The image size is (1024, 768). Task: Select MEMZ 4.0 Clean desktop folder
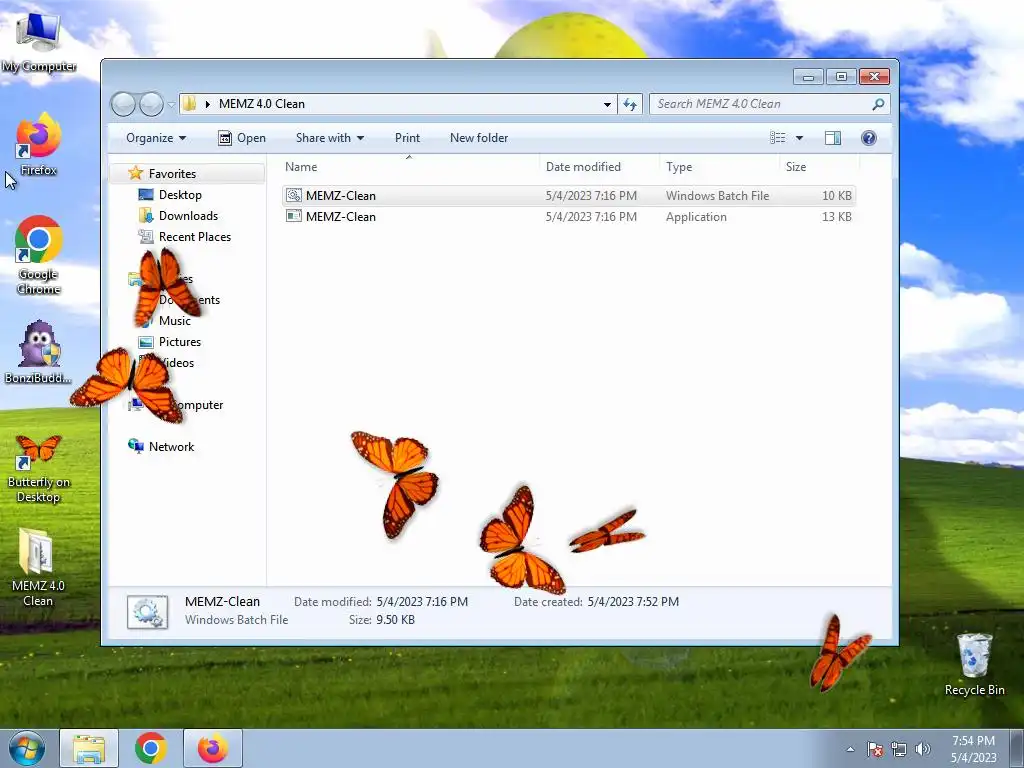tap(38, 567)
